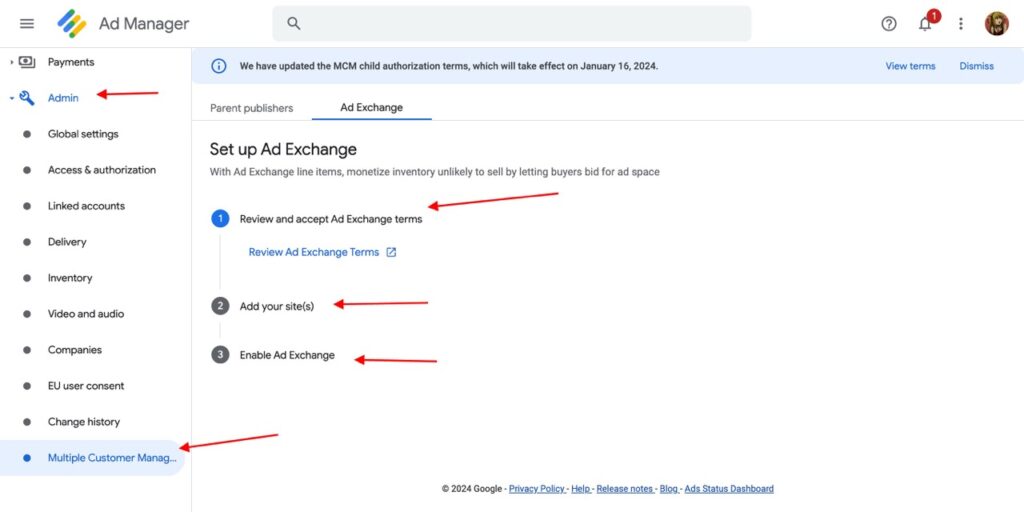Collapse the Admin section

pyautogui.click(x=12, y=98)
